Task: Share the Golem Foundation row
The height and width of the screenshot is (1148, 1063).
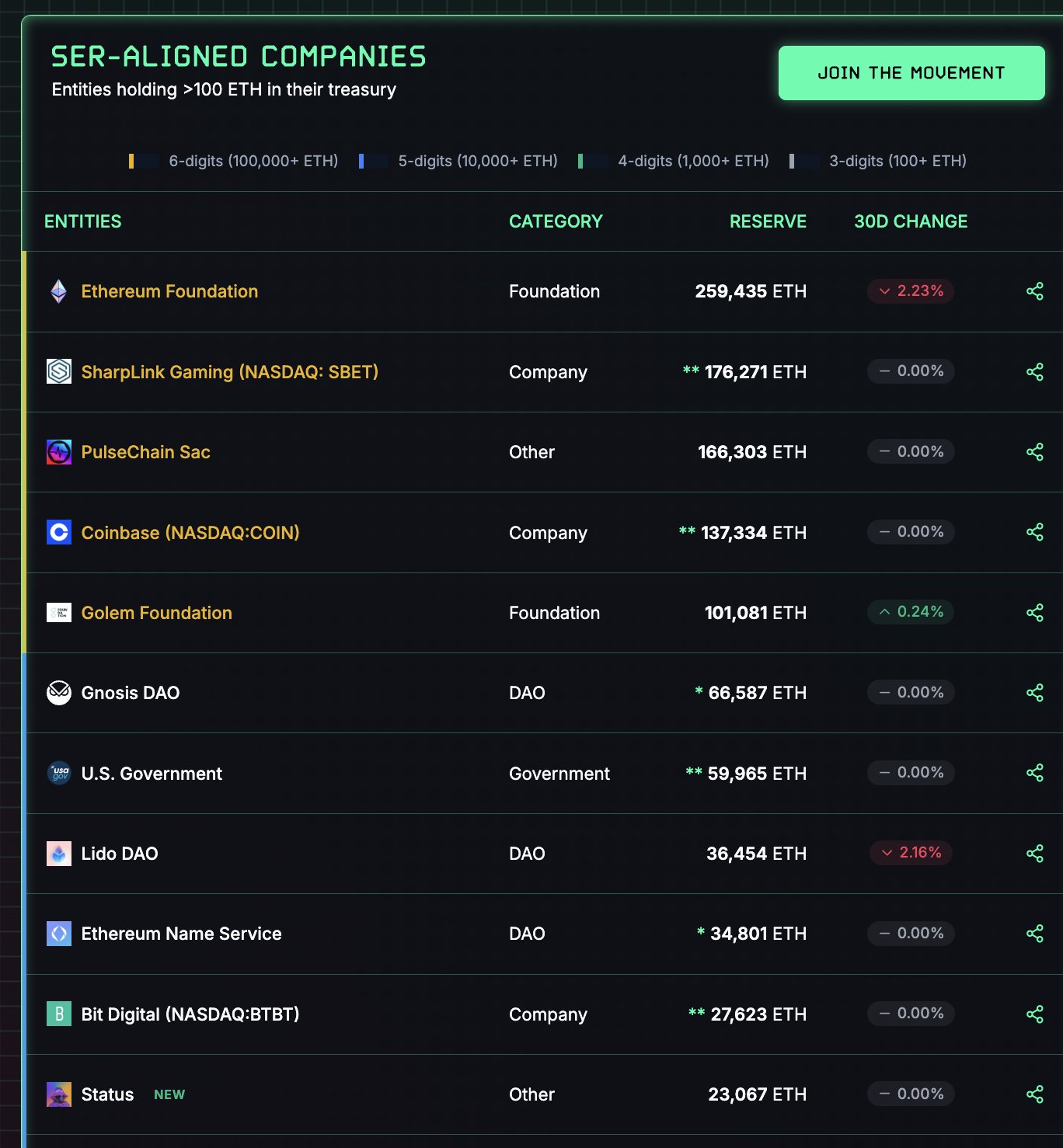Action: coord(1035,613)
